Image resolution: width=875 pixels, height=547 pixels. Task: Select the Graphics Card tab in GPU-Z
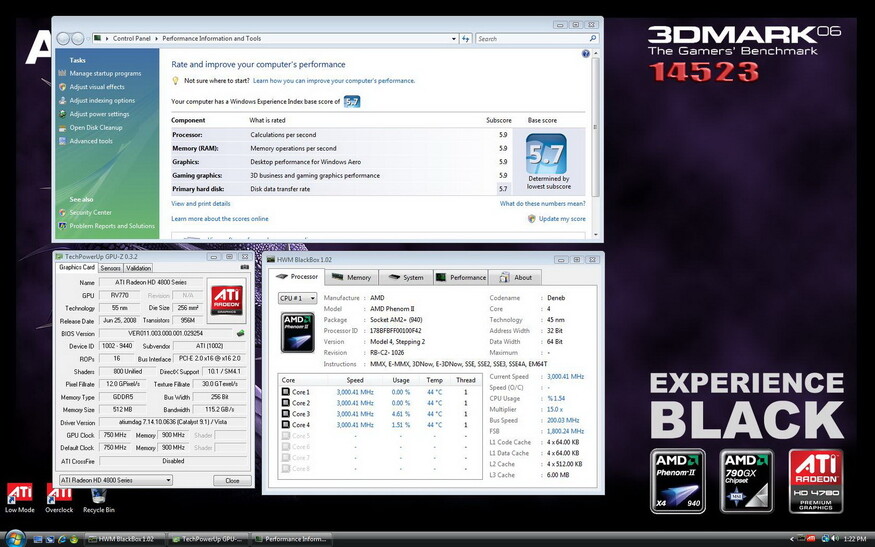77,267
